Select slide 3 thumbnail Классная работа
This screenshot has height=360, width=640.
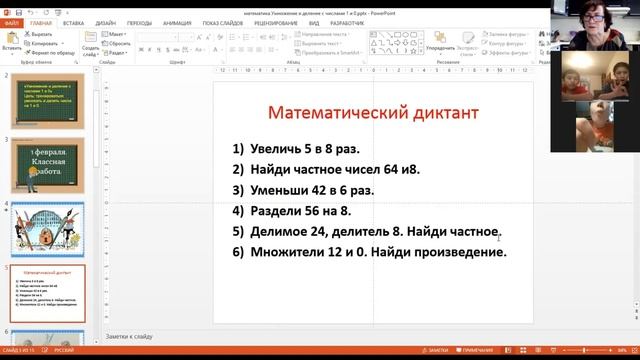48,165
